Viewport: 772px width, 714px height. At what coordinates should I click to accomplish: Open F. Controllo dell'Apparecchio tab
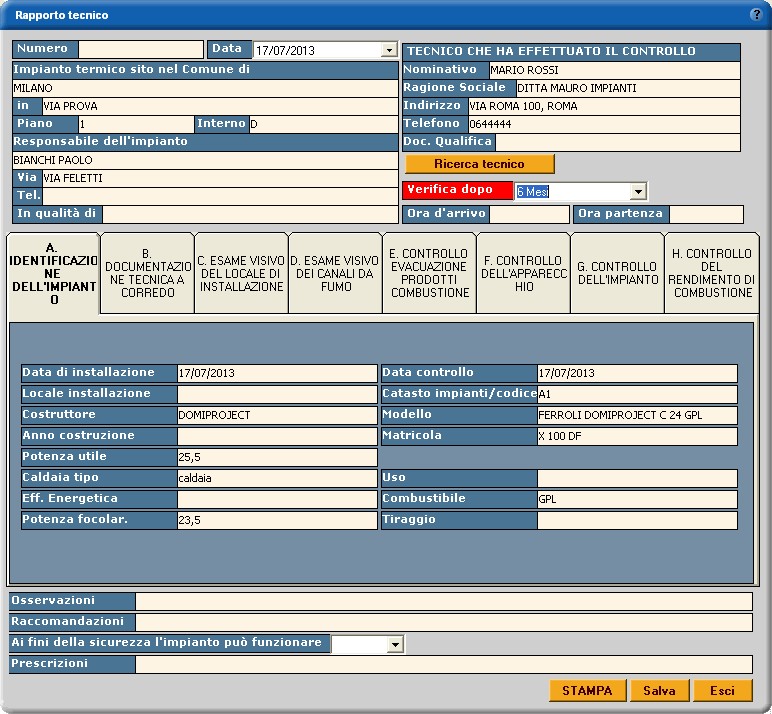(x=523, y=273)
